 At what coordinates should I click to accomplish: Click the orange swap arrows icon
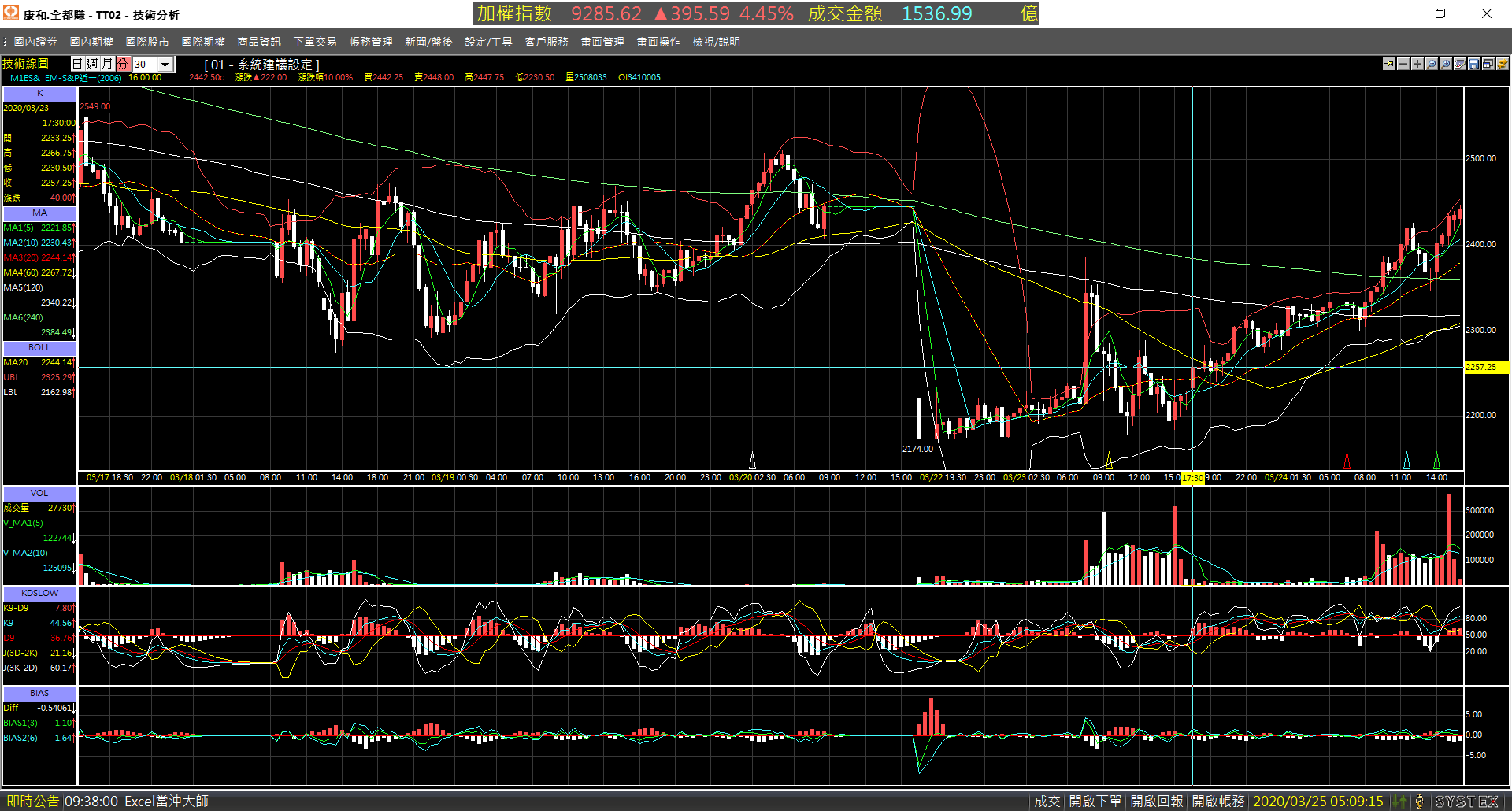(1503, 64)
